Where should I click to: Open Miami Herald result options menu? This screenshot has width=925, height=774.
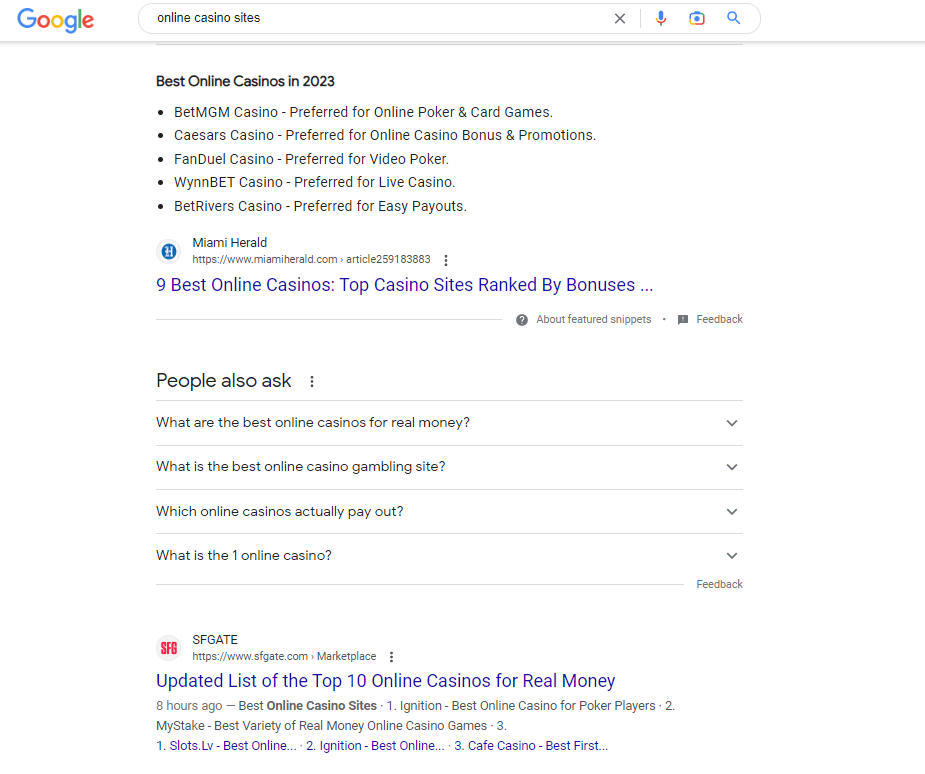[446, 260]
